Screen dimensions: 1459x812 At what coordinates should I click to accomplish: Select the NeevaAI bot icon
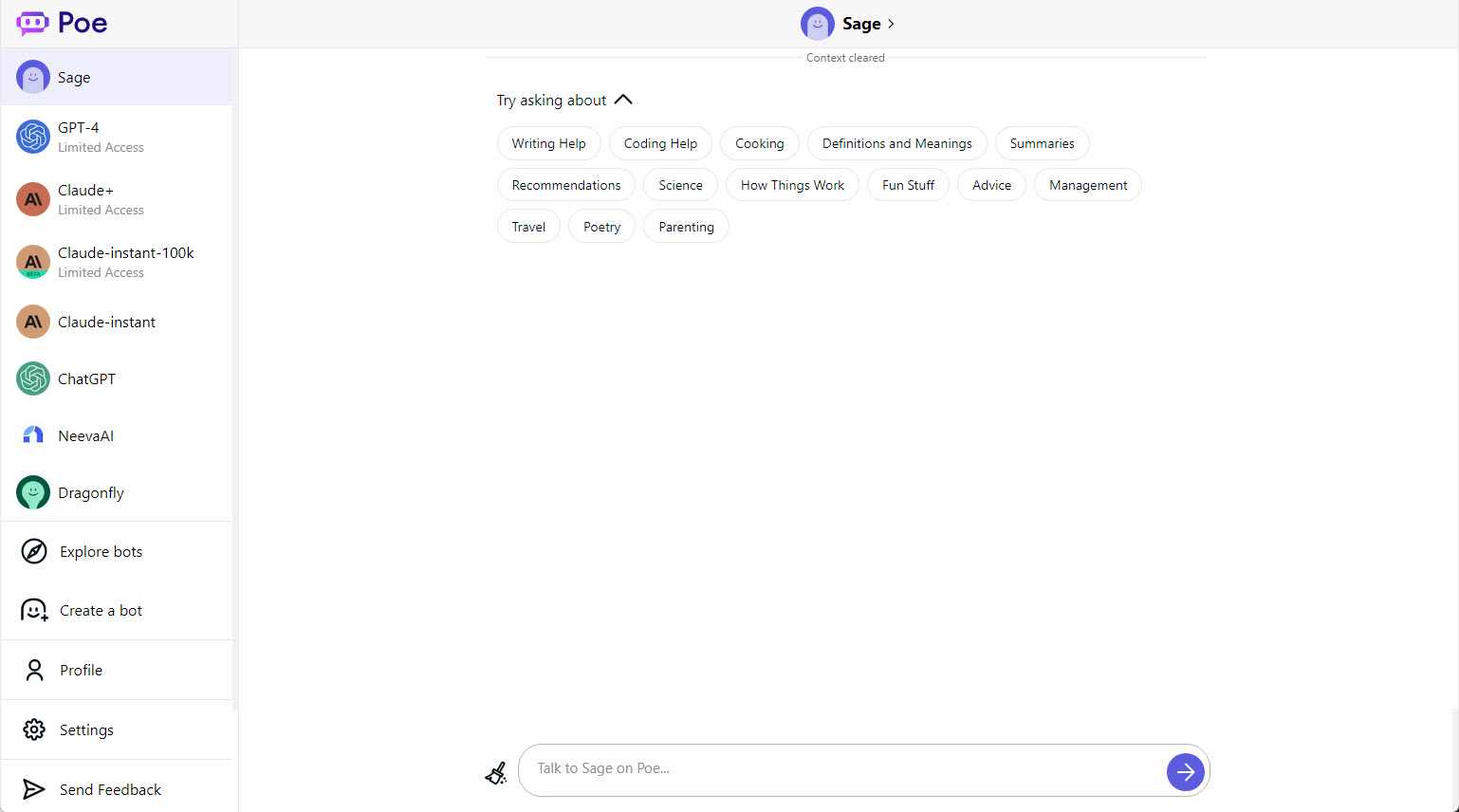click(33, 435)
